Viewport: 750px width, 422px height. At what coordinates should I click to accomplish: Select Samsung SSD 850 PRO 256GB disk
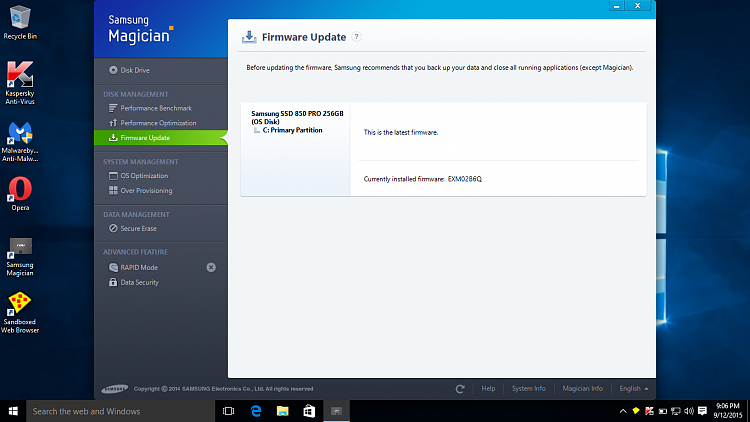[297, 117]
